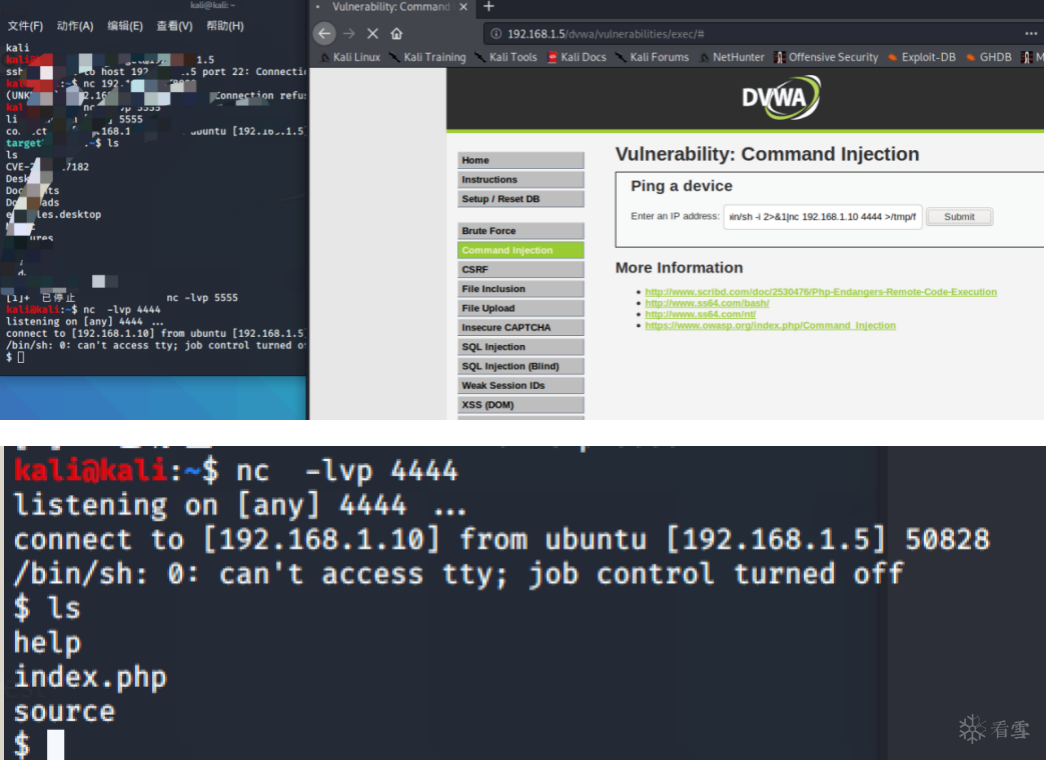1048x760 pixels.
Task: Open Kali Linux bookmark
Action: [x=350, y=57]
